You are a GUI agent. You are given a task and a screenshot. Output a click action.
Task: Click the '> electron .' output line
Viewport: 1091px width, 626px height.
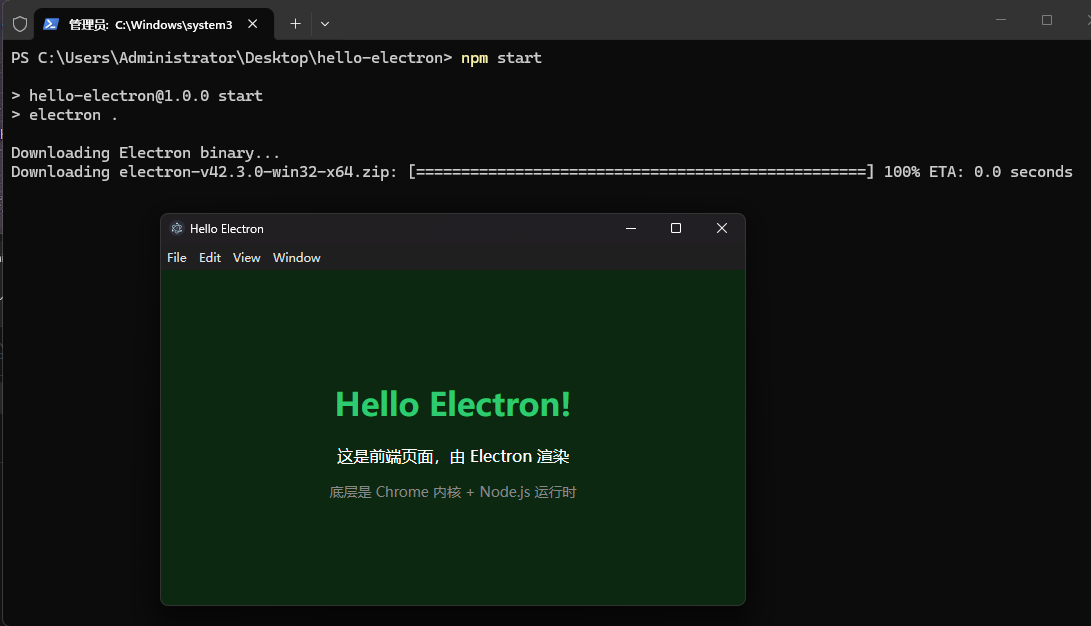click(x=64, y=115)
